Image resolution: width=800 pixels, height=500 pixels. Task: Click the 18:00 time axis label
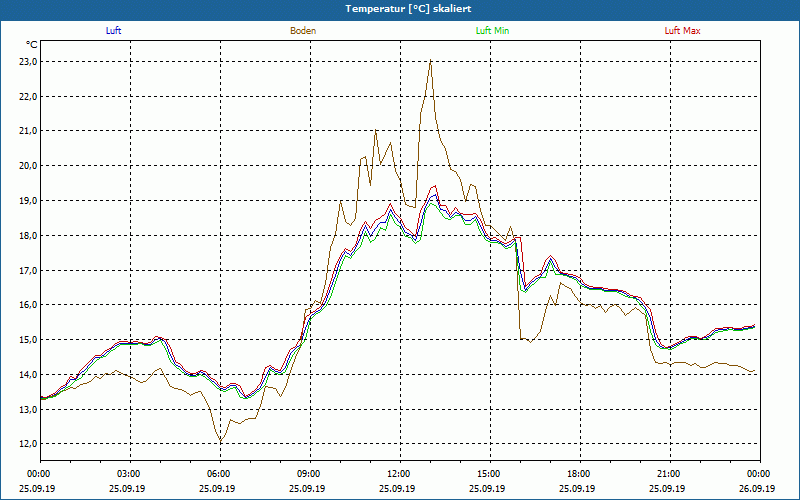point(577,474)
